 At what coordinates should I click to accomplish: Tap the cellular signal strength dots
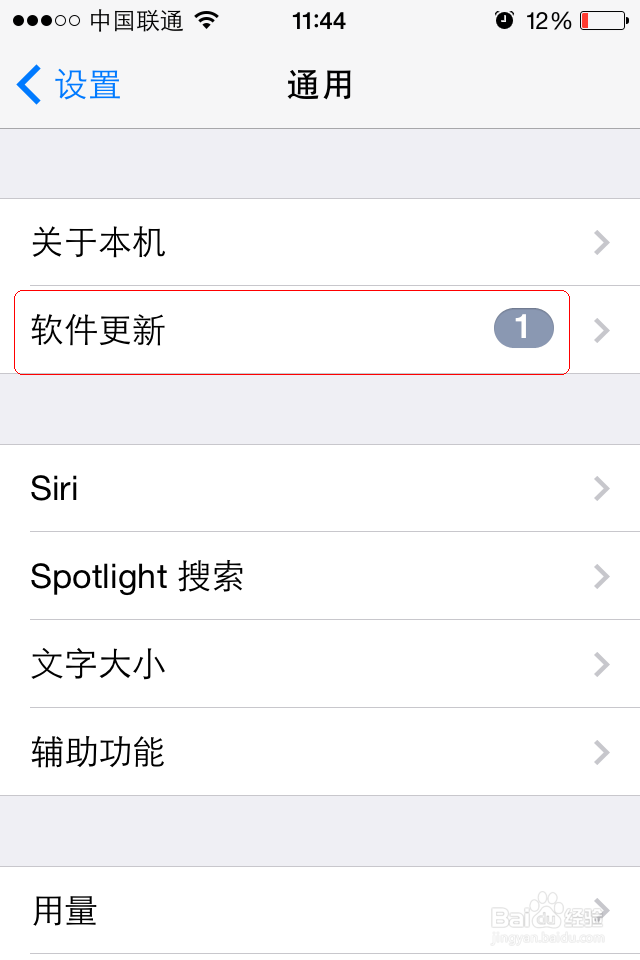tap(48, 21)
